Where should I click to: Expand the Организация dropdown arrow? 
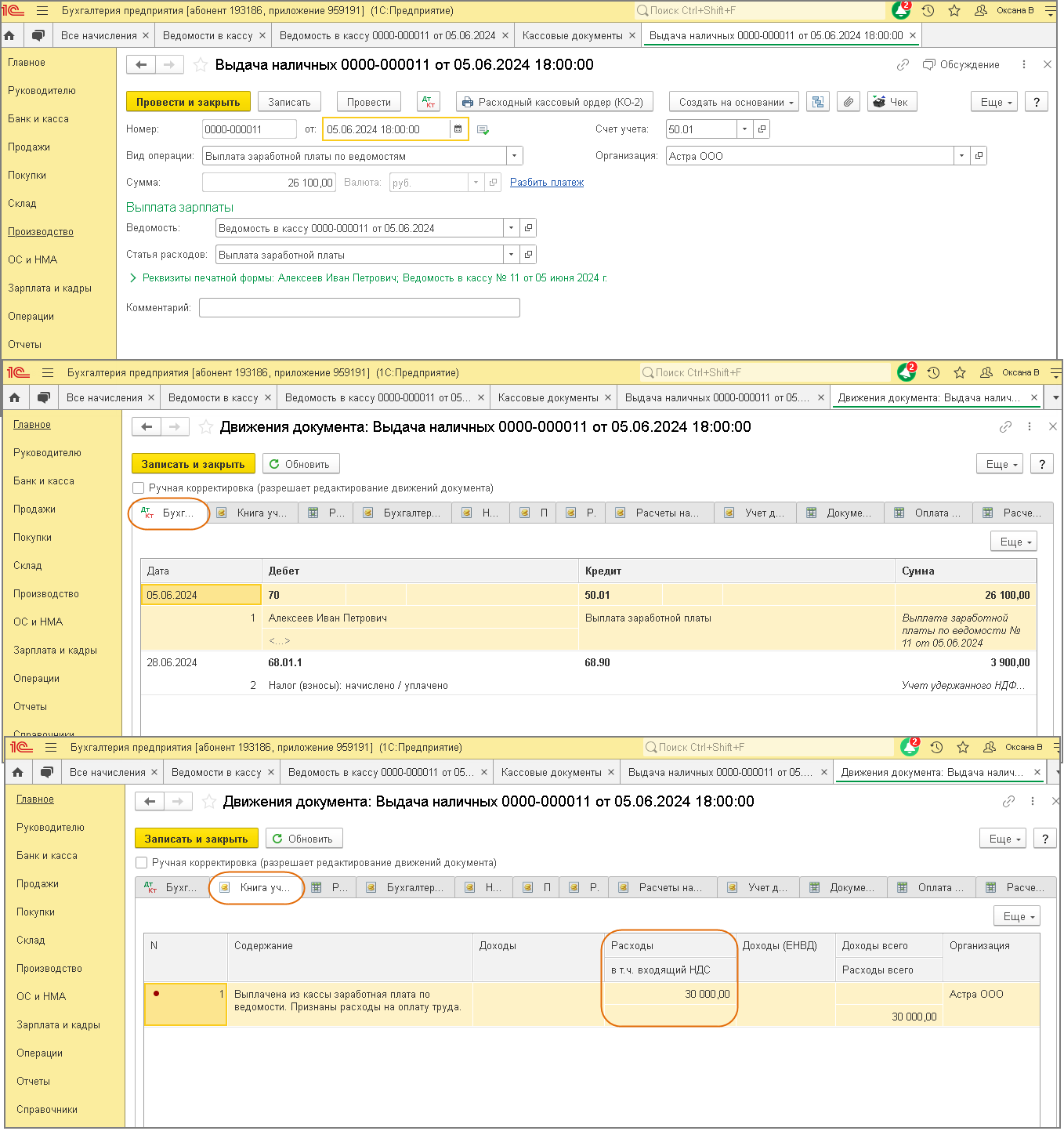coord(961,156)
